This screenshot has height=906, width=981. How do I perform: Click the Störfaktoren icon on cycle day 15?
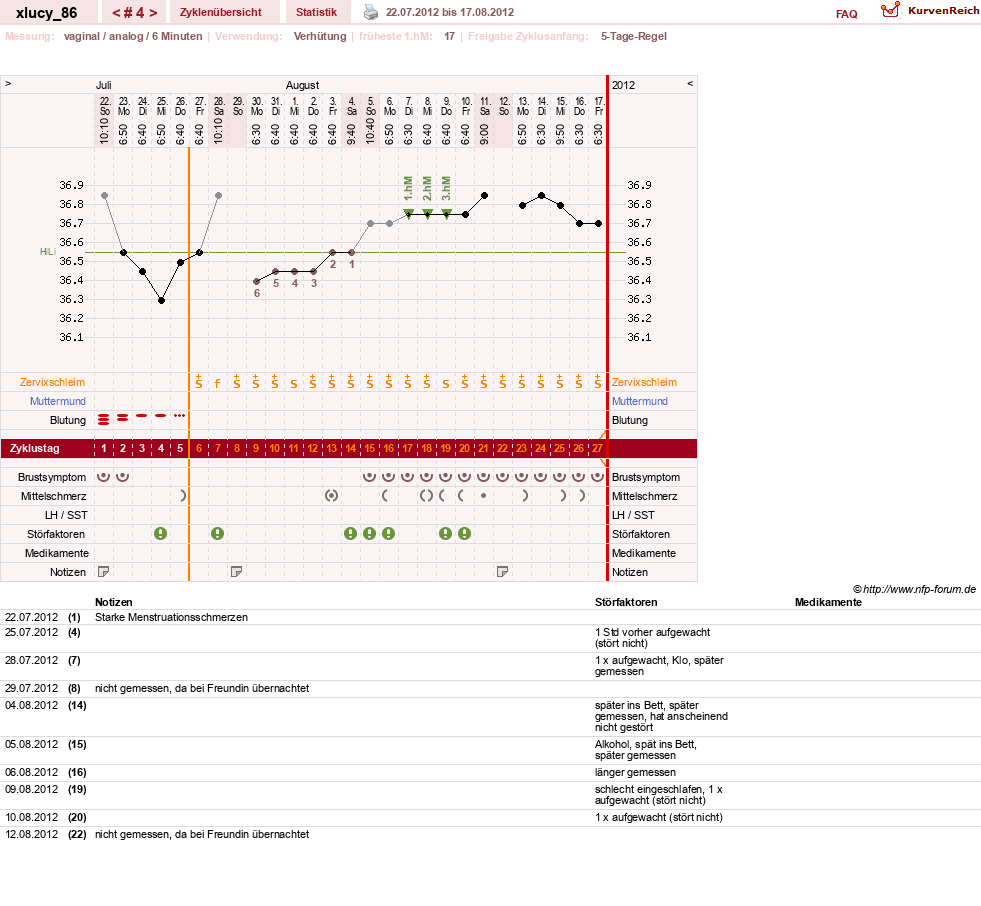click(x=370, y=534)
